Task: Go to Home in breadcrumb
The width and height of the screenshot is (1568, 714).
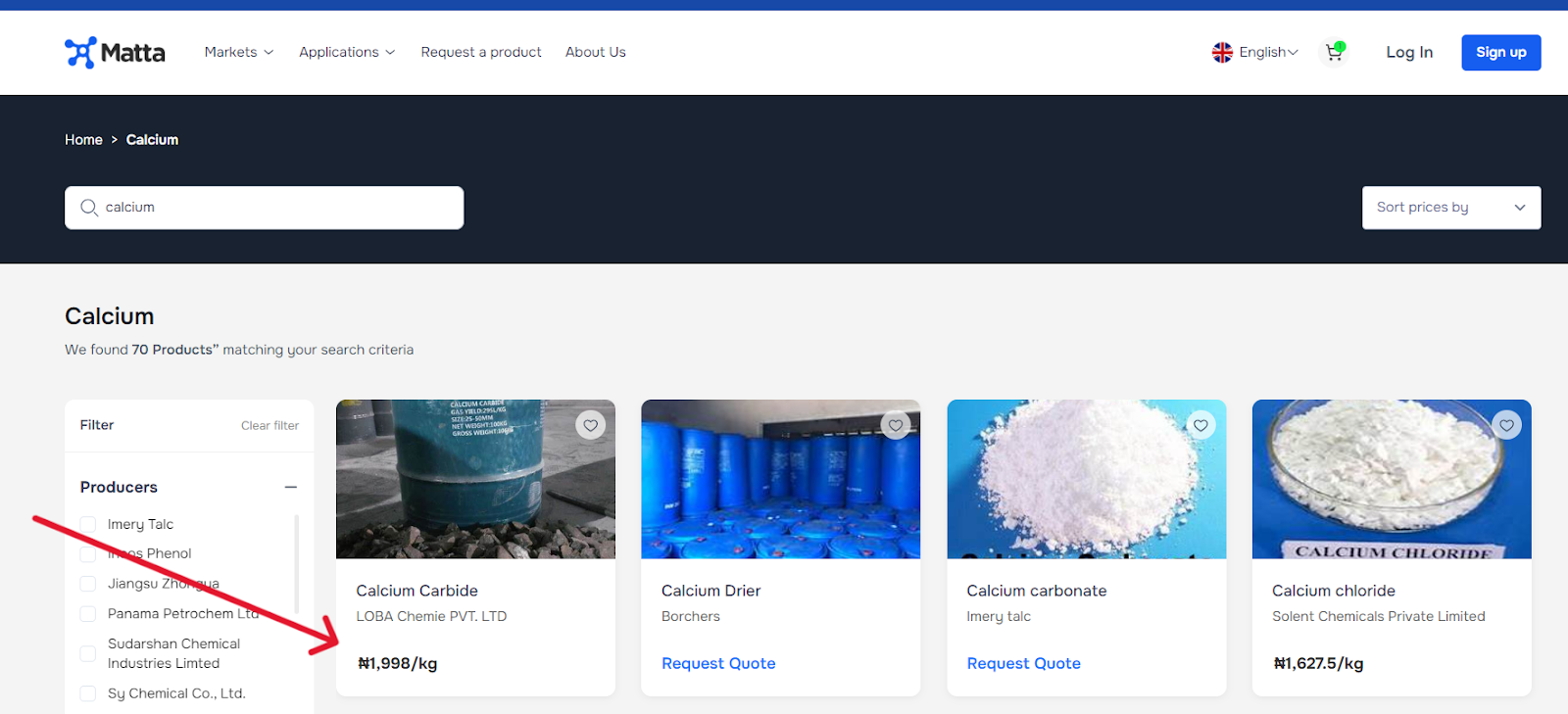Action: pyautogui.click(x=83, y=140)
